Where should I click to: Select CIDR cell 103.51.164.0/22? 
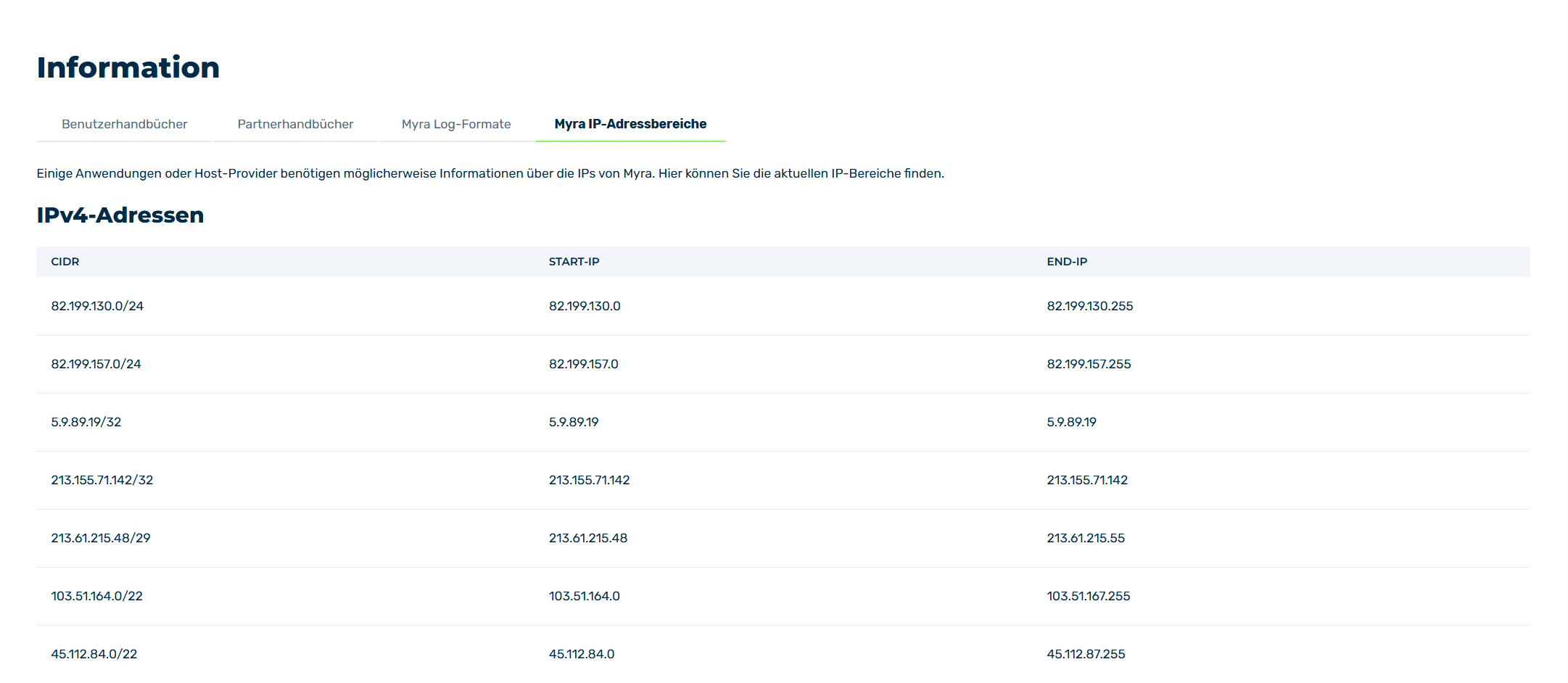[97, 596]
